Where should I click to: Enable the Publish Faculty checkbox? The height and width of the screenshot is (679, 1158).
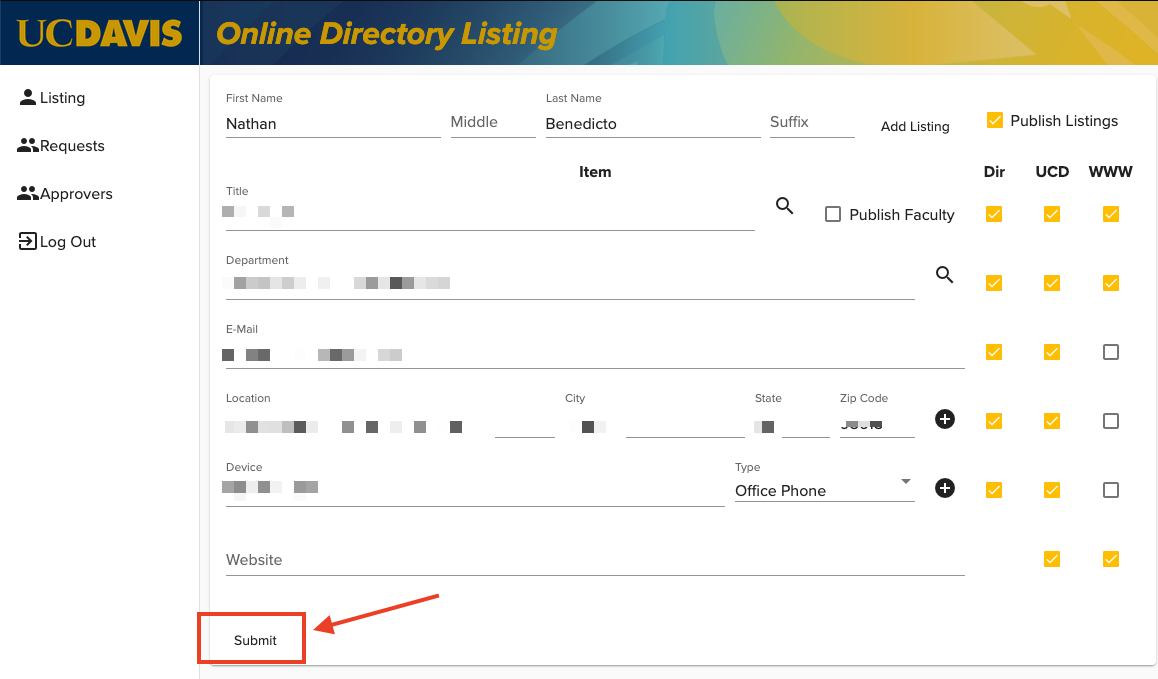click(x=833, y=214)
